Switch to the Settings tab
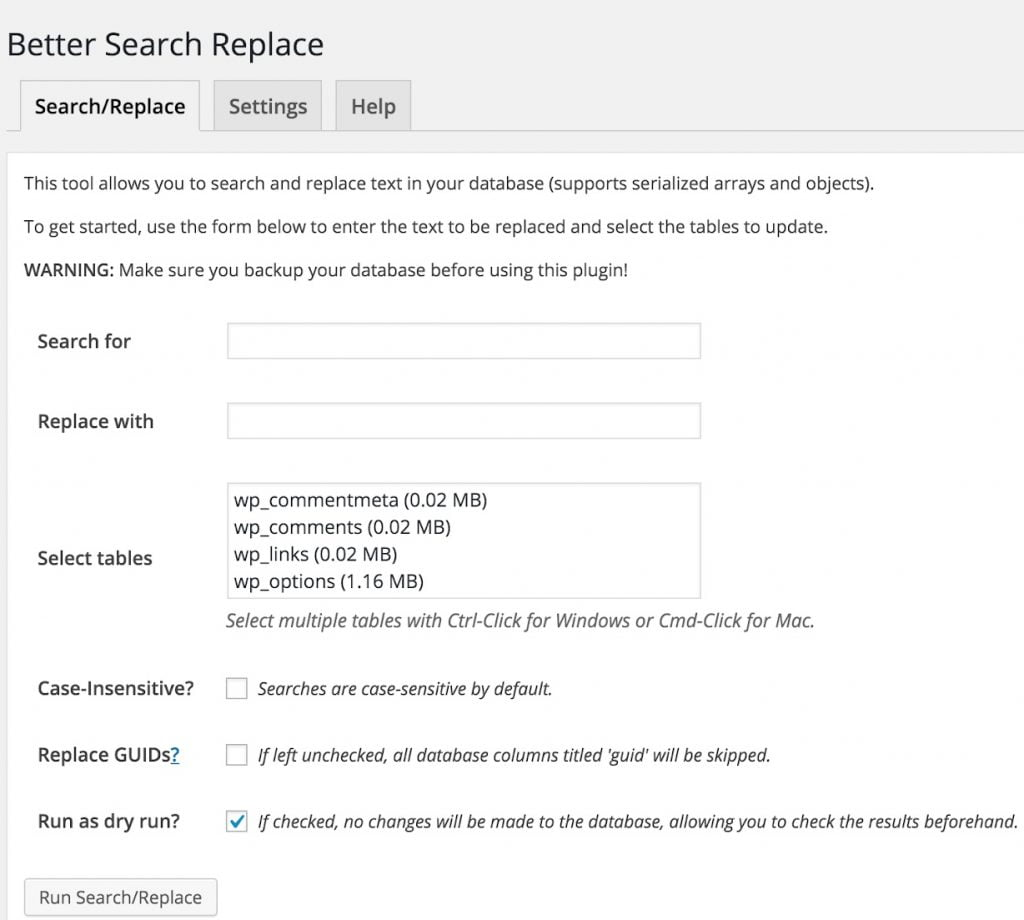The width and height of the screenshot is (1024, 920). pyautogui.click(x=267, y=107)
